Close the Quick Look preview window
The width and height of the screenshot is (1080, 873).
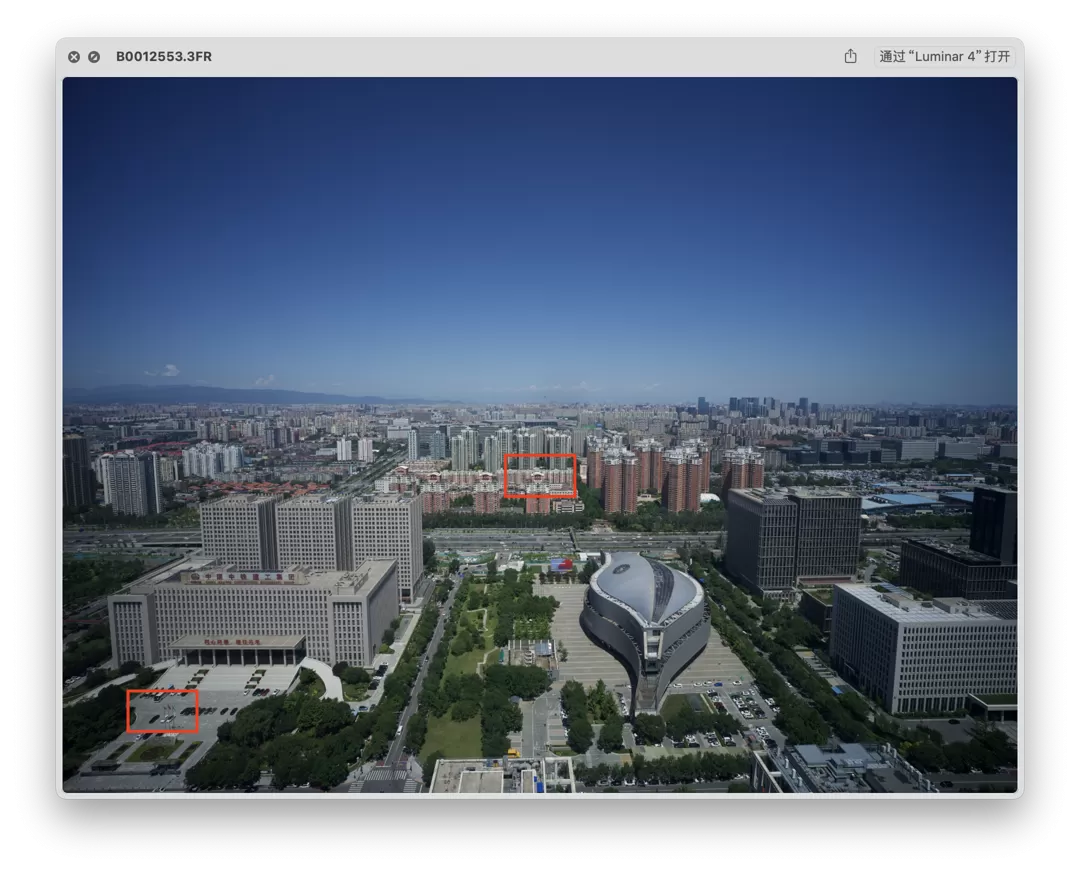click(x=74, y=57)
